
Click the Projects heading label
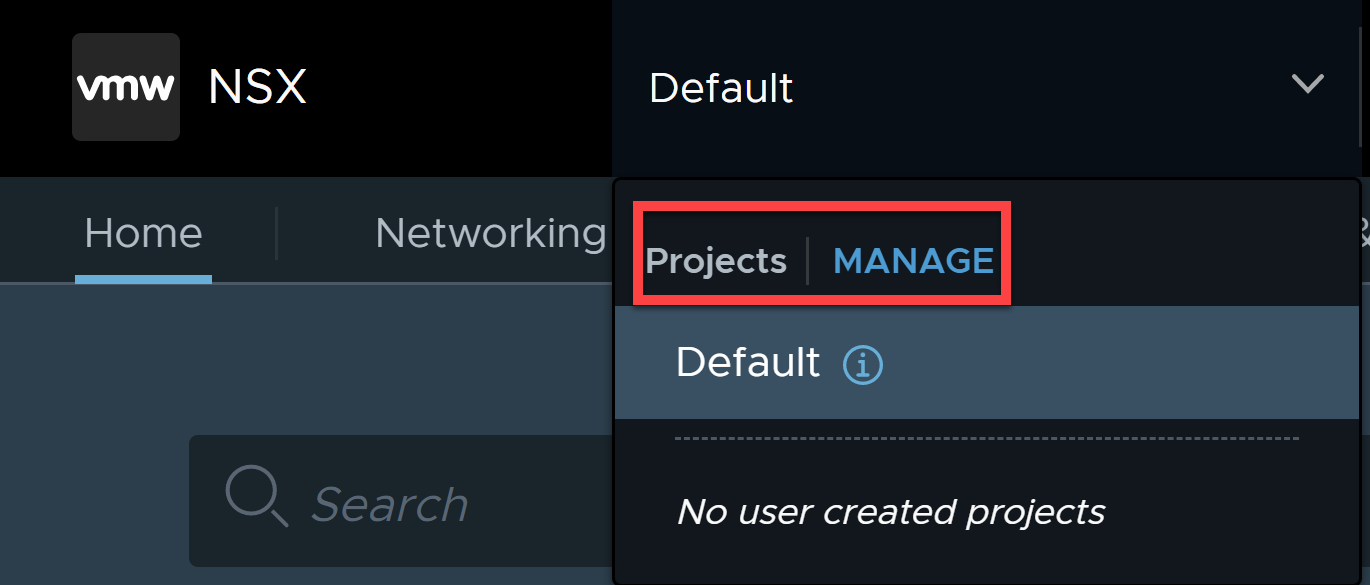[716, 261]
